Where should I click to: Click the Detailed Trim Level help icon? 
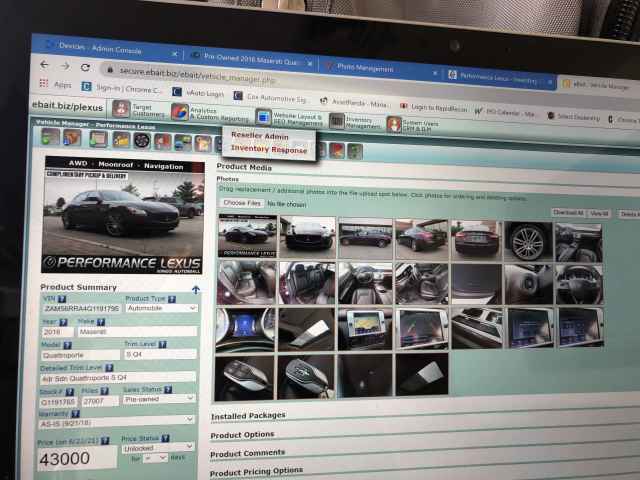pyautogui.click(x=109, y=368)
